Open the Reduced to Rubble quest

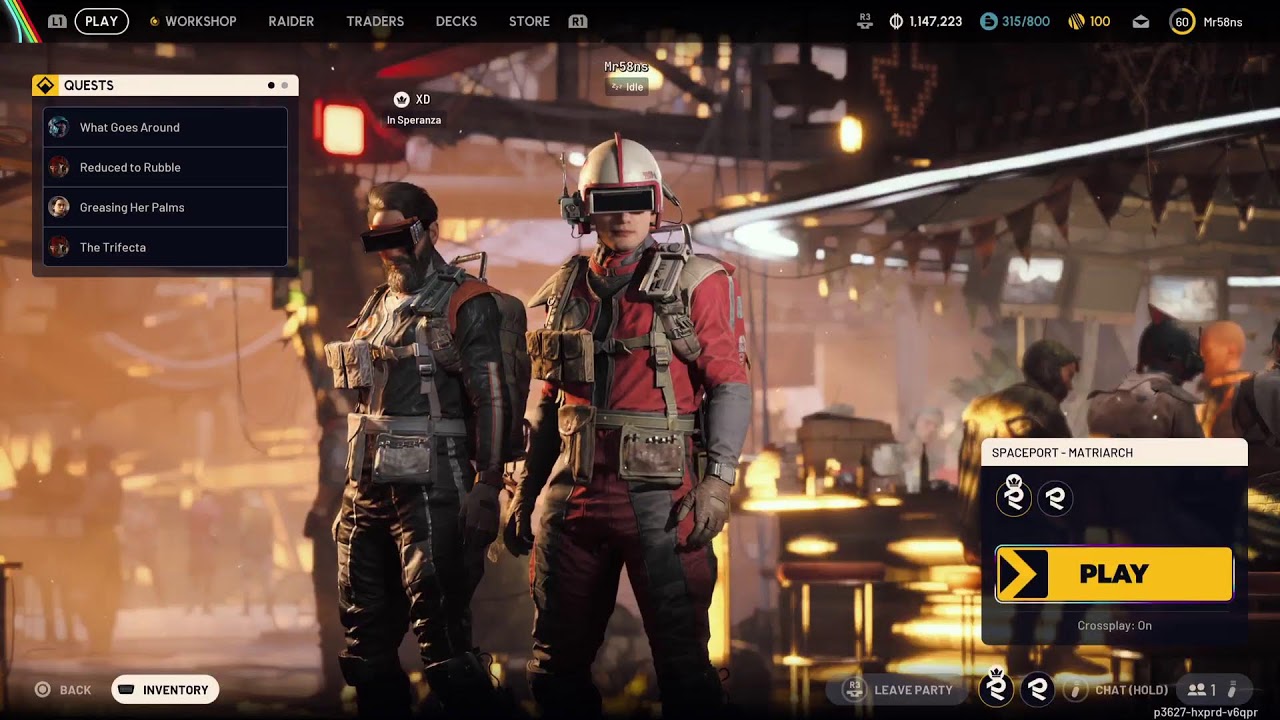tap(165, 167)
